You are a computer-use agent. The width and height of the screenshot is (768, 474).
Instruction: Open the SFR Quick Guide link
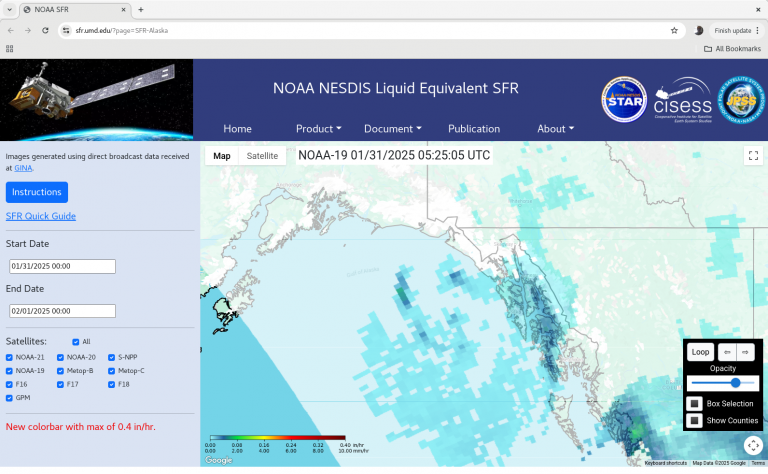point(41,216)
